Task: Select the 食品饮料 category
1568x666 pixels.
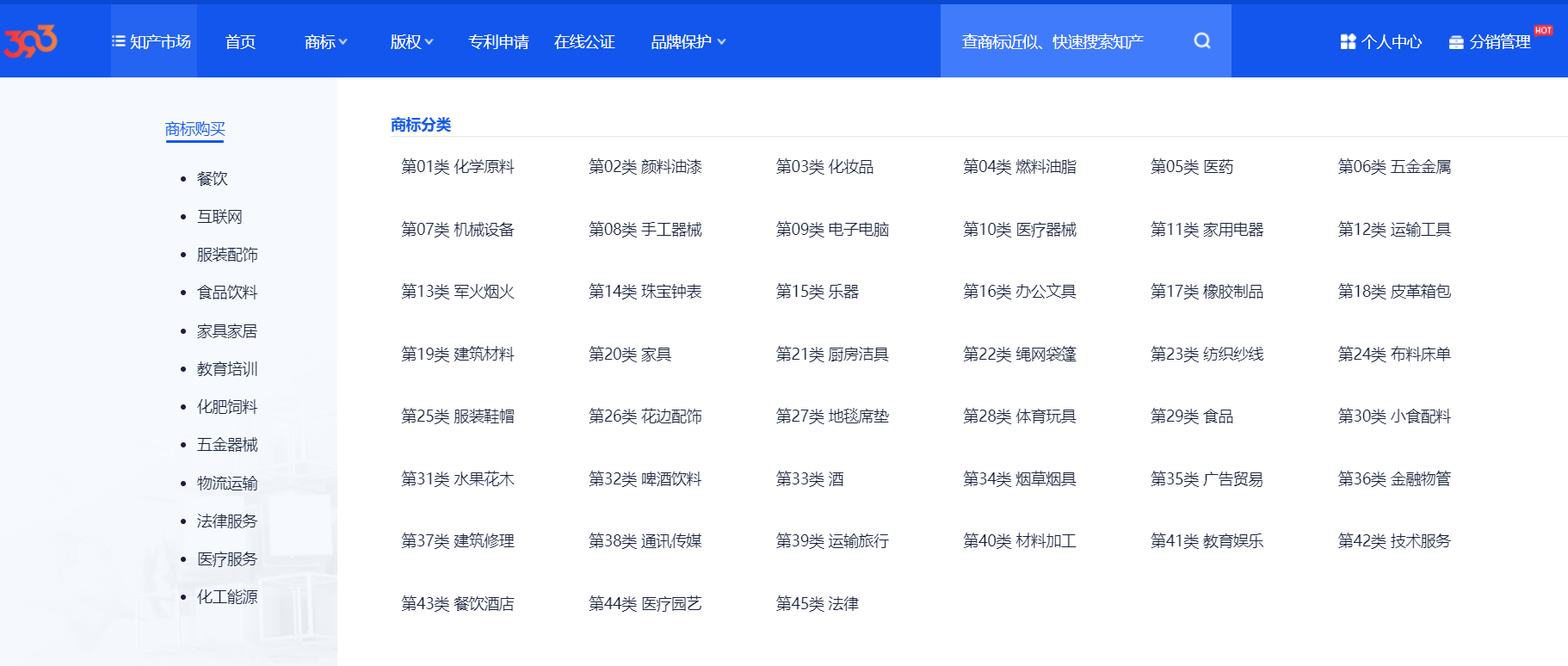Action: (227, 293)
